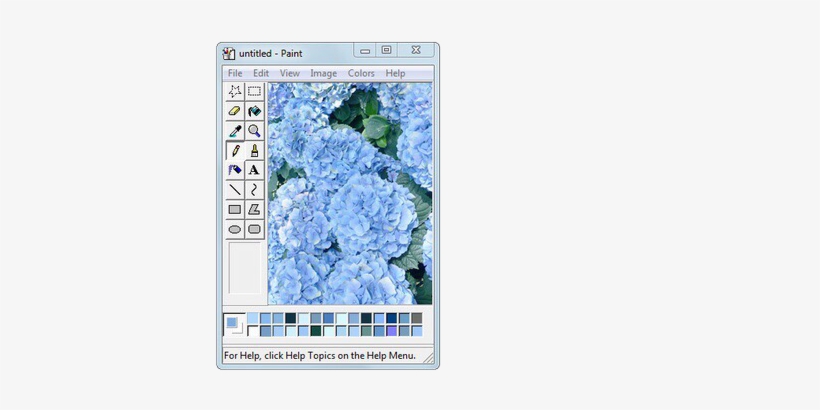Open the Colors menu

[361, 73]
